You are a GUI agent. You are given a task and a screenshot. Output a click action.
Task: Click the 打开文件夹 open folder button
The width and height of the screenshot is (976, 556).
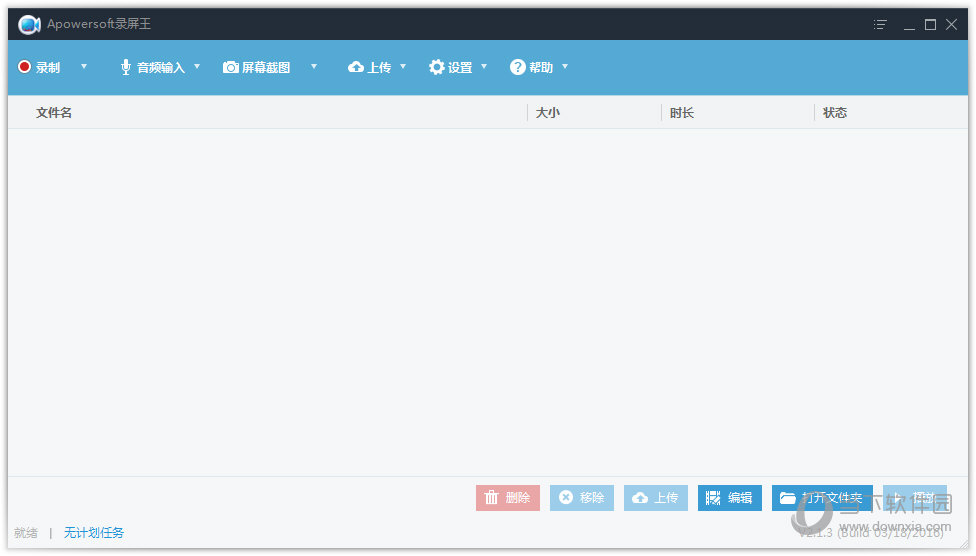(x=822, y=497)
